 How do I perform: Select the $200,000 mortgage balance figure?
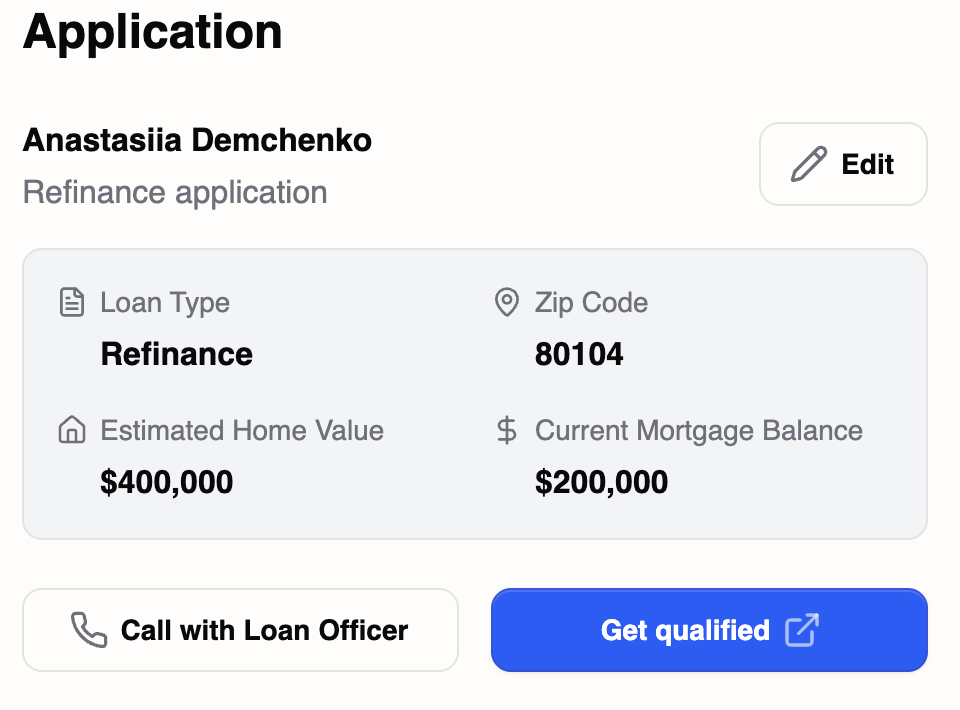(601, 482)
